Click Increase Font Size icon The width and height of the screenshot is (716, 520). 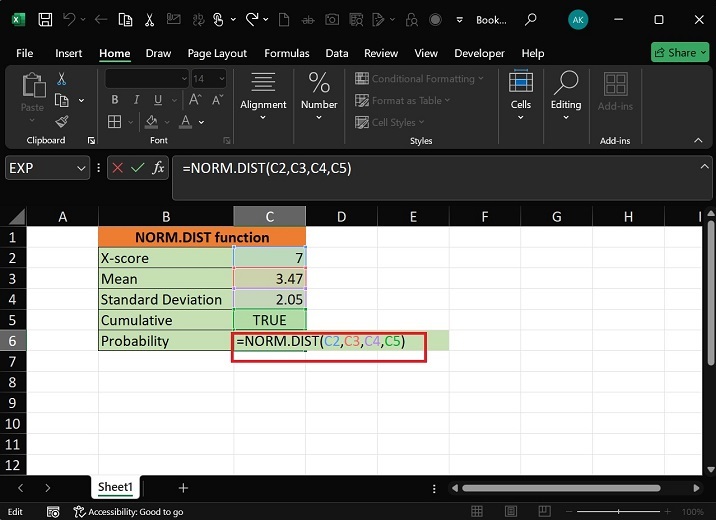195,100
